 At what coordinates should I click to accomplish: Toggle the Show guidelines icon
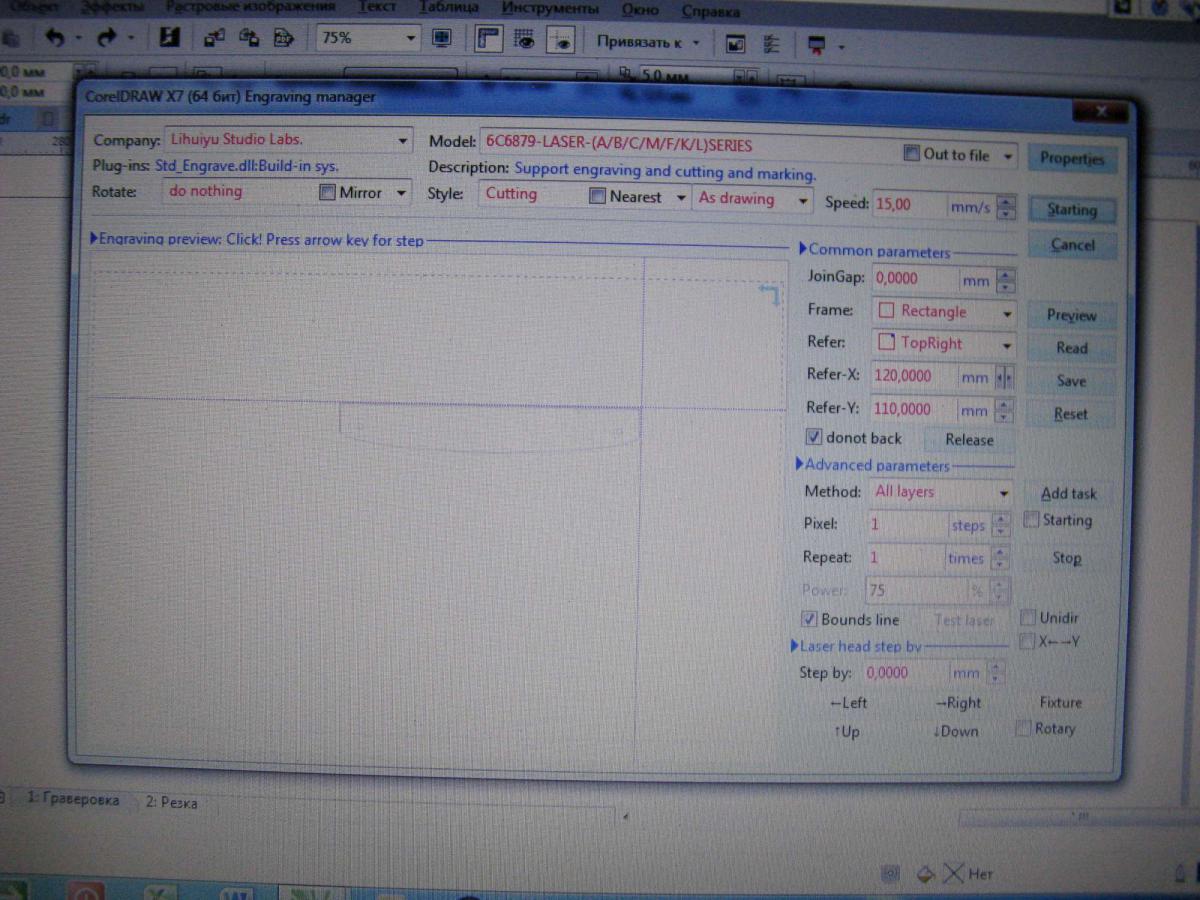561,41
